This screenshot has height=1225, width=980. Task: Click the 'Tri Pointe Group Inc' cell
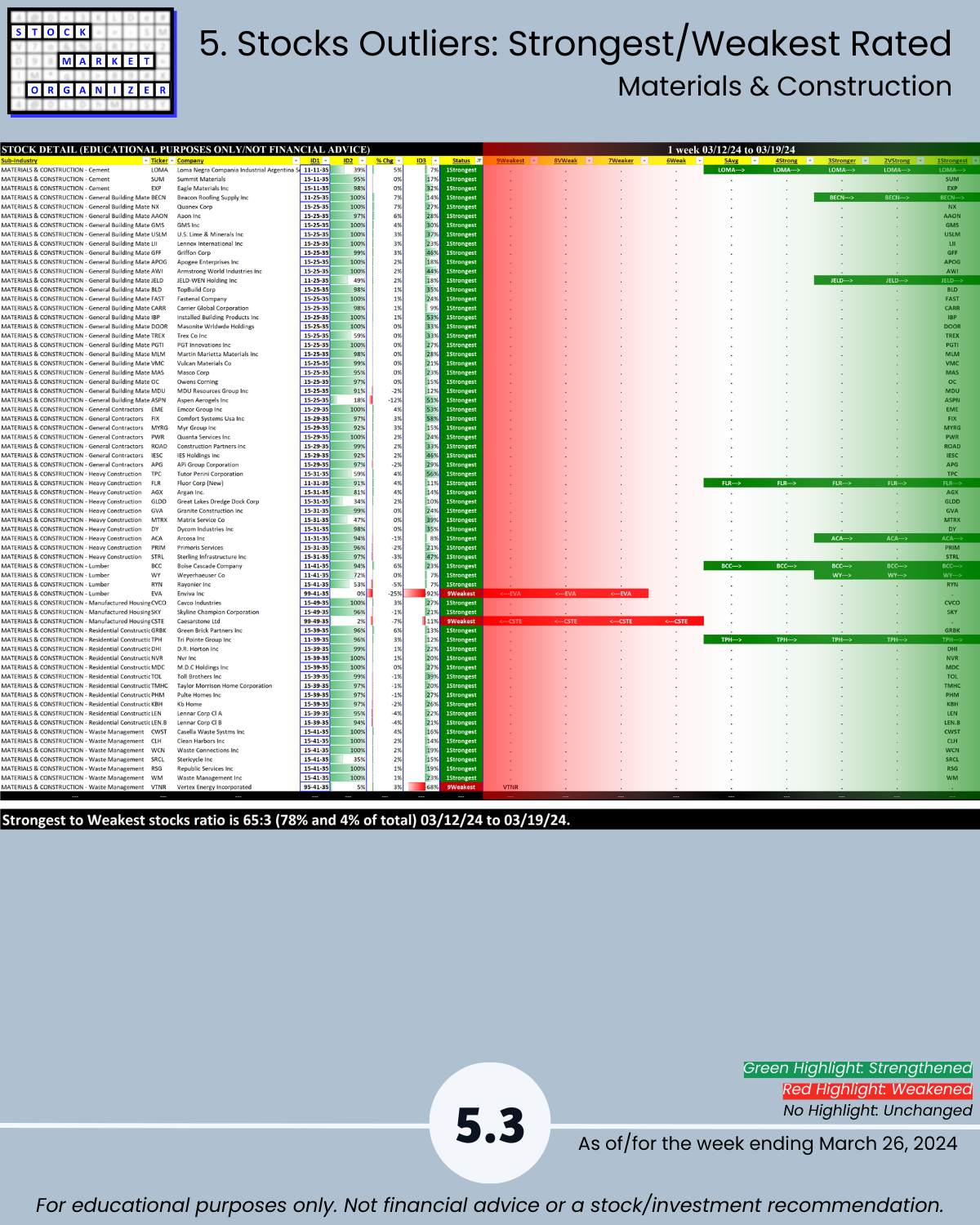pyautogui.click(x=238, y=639)
